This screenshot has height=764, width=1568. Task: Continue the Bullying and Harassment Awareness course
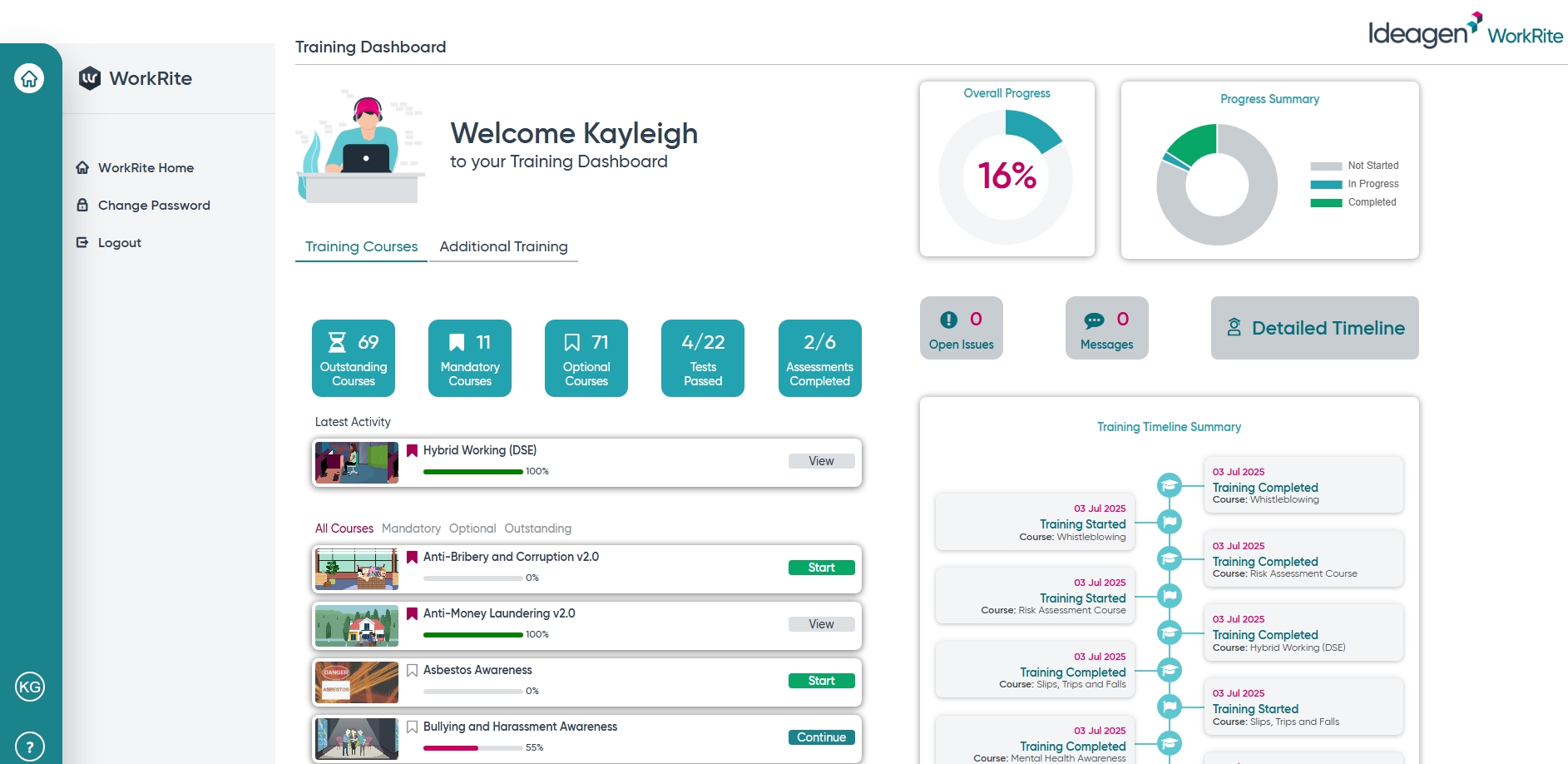[821, 737]
